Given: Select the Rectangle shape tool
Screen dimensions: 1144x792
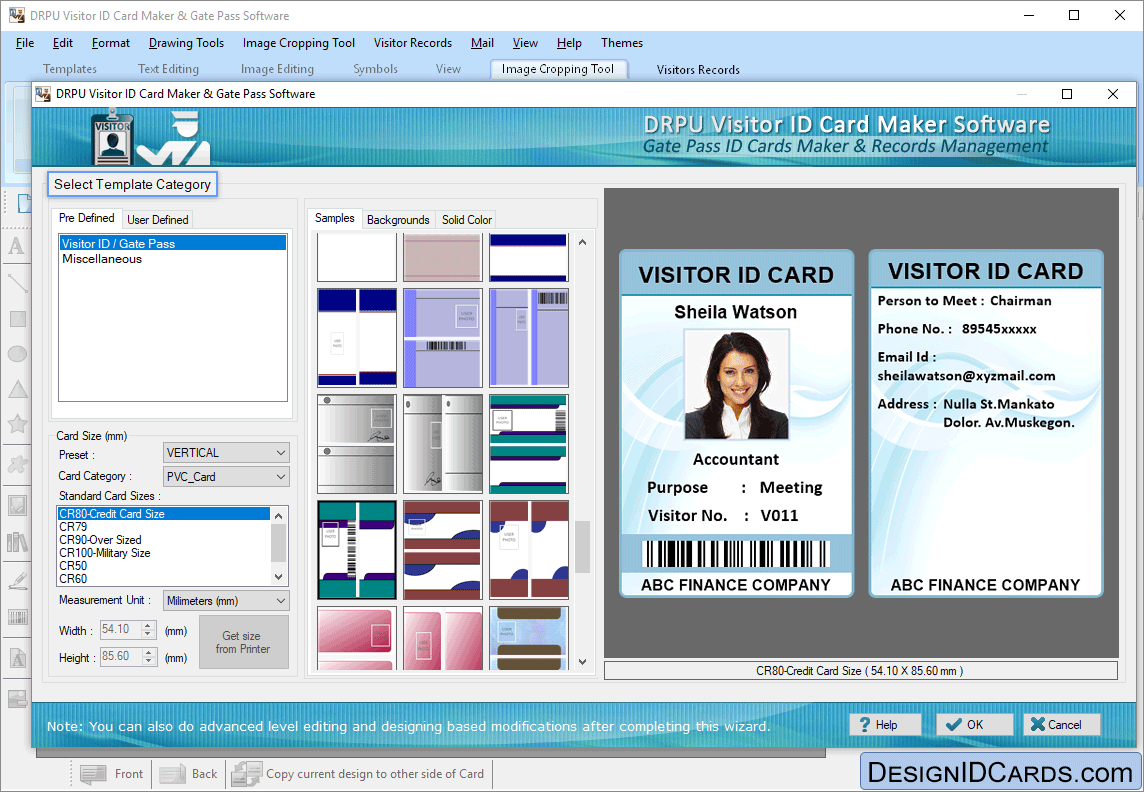Looking at the screenshot, I should click(16, 319).
